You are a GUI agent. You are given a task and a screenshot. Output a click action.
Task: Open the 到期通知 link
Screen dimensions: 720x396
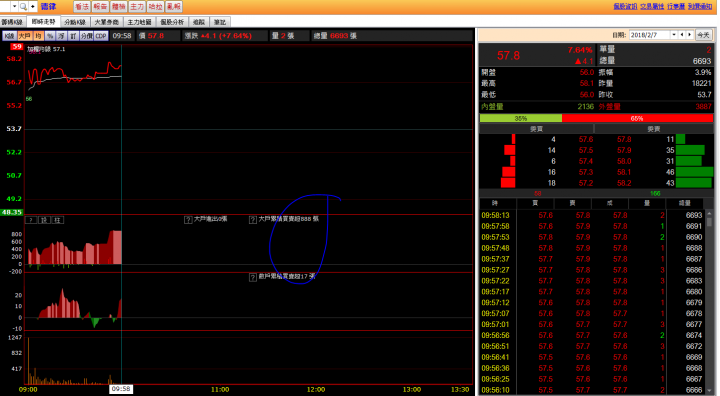700,6
